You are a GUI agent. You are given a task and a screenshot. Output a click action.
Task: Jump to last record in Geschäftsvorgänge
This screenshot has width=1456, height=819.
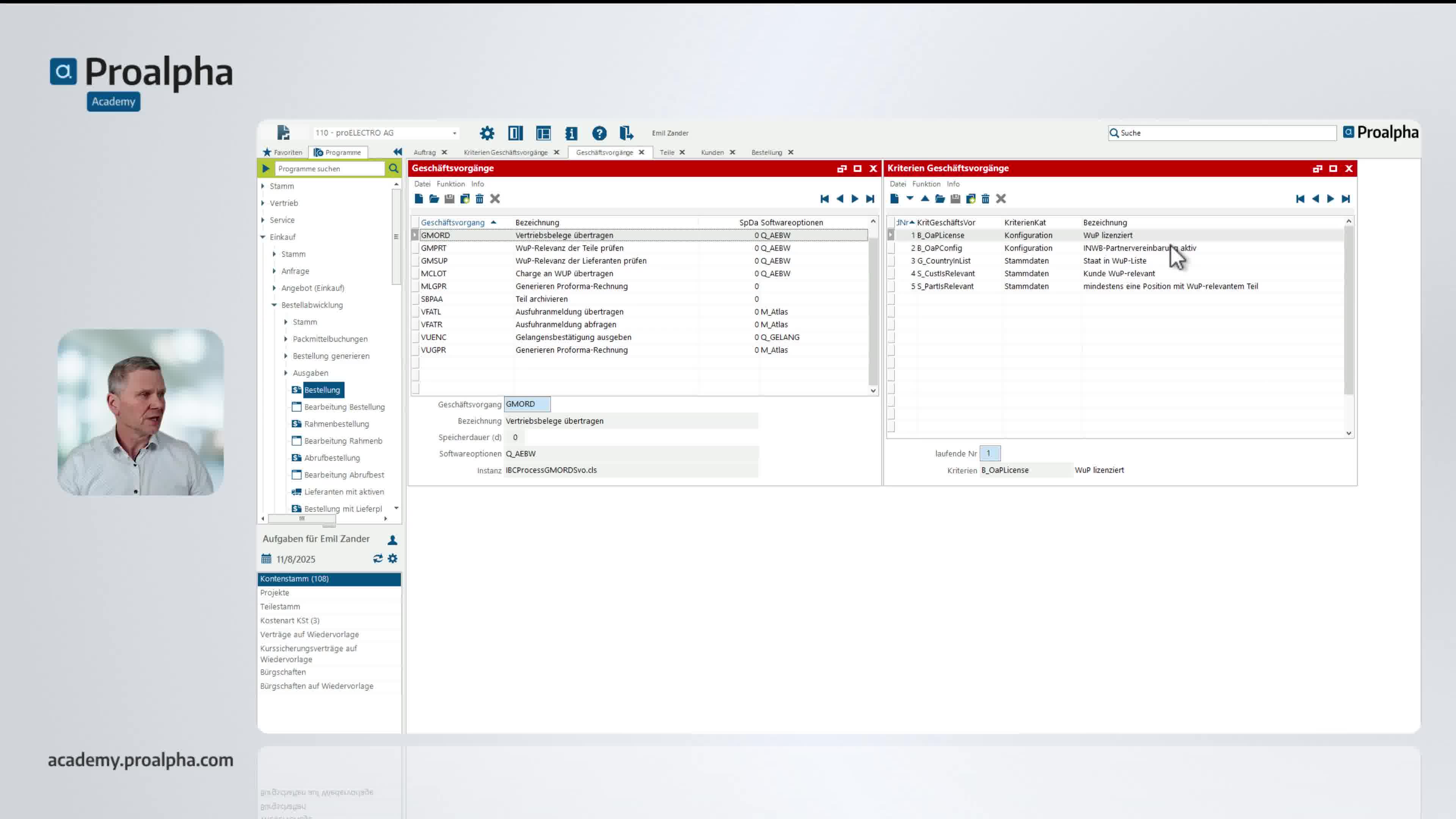tap(870, 198)
